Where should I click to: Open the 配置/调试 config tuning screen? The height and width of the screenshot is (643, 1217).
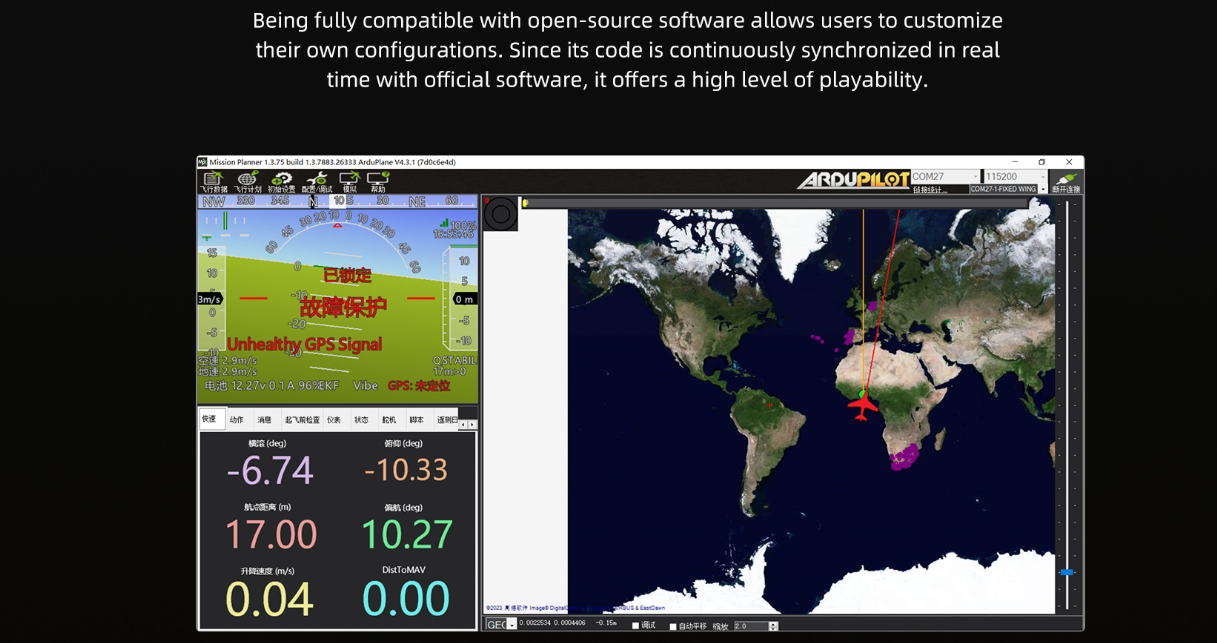318,181
